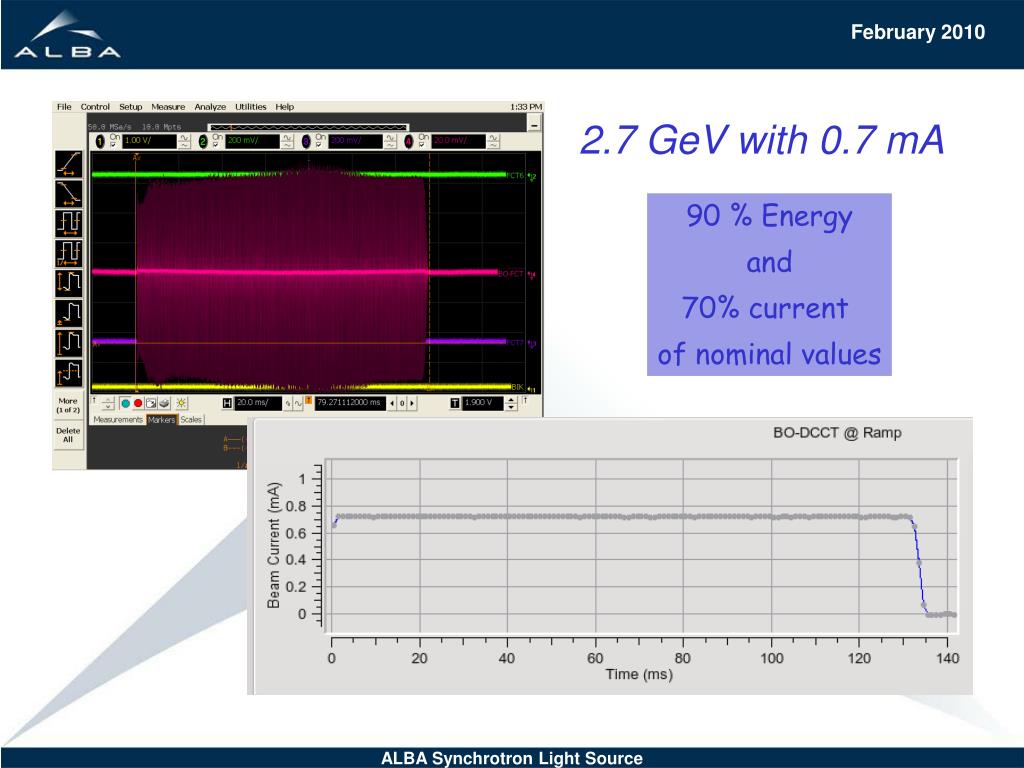
Task: Click the Delete All button
Action: point(68,436)
